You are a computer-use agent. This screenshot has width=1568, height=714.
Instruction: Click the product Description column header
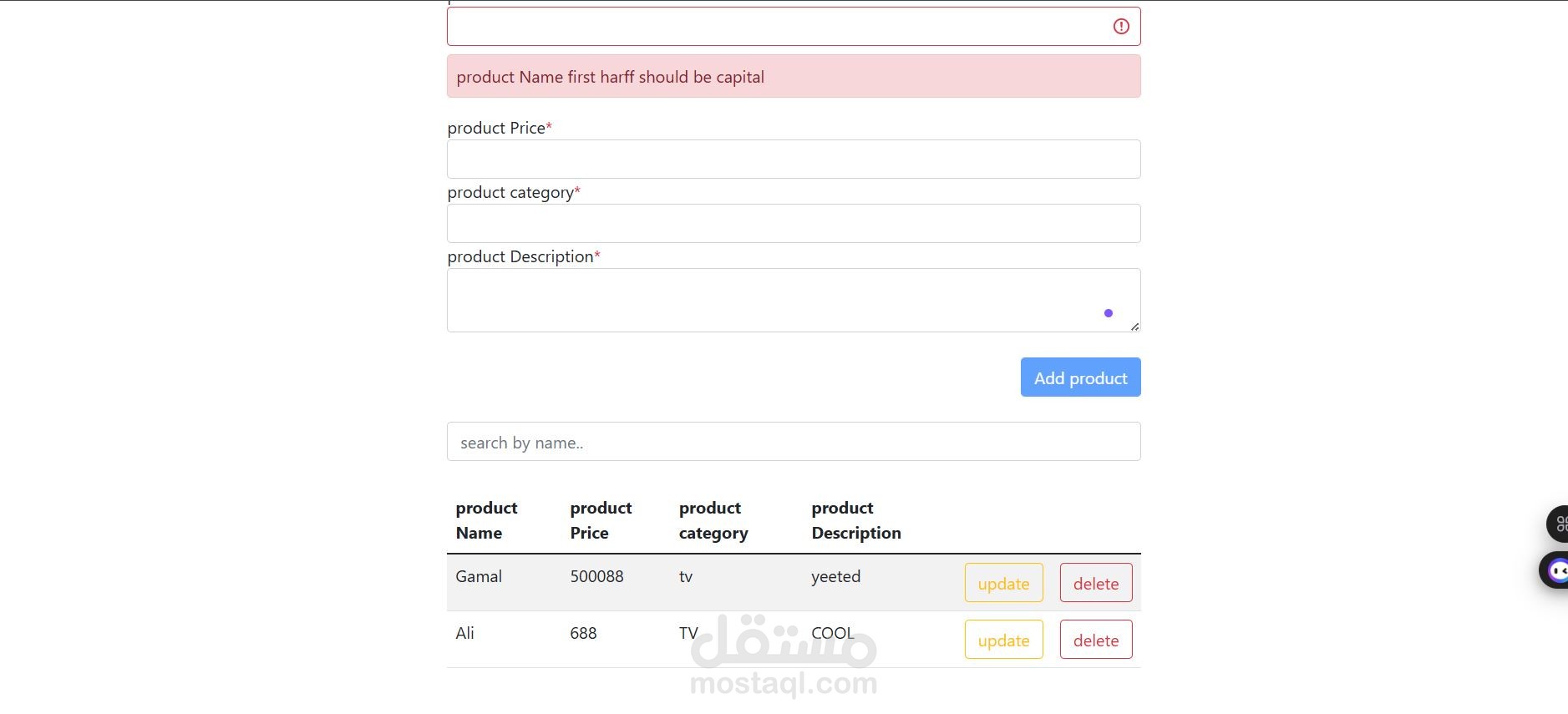[x=856, y=520]
